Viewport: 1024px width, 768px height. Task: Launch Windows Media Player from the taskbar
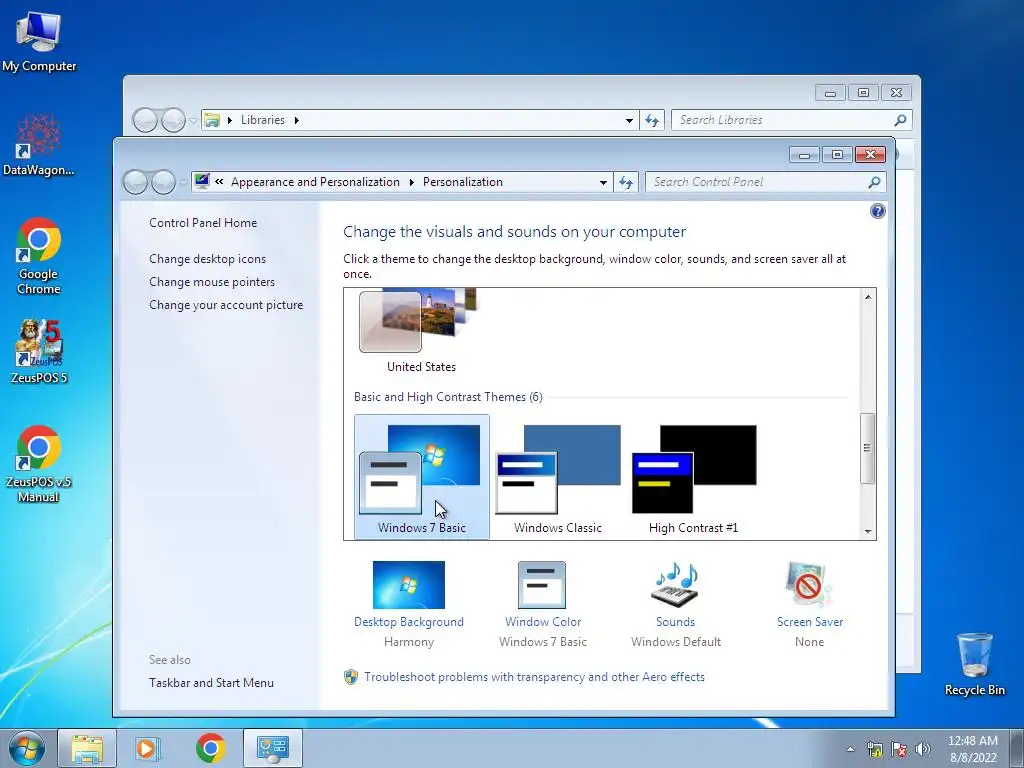(x=148, y=748)
